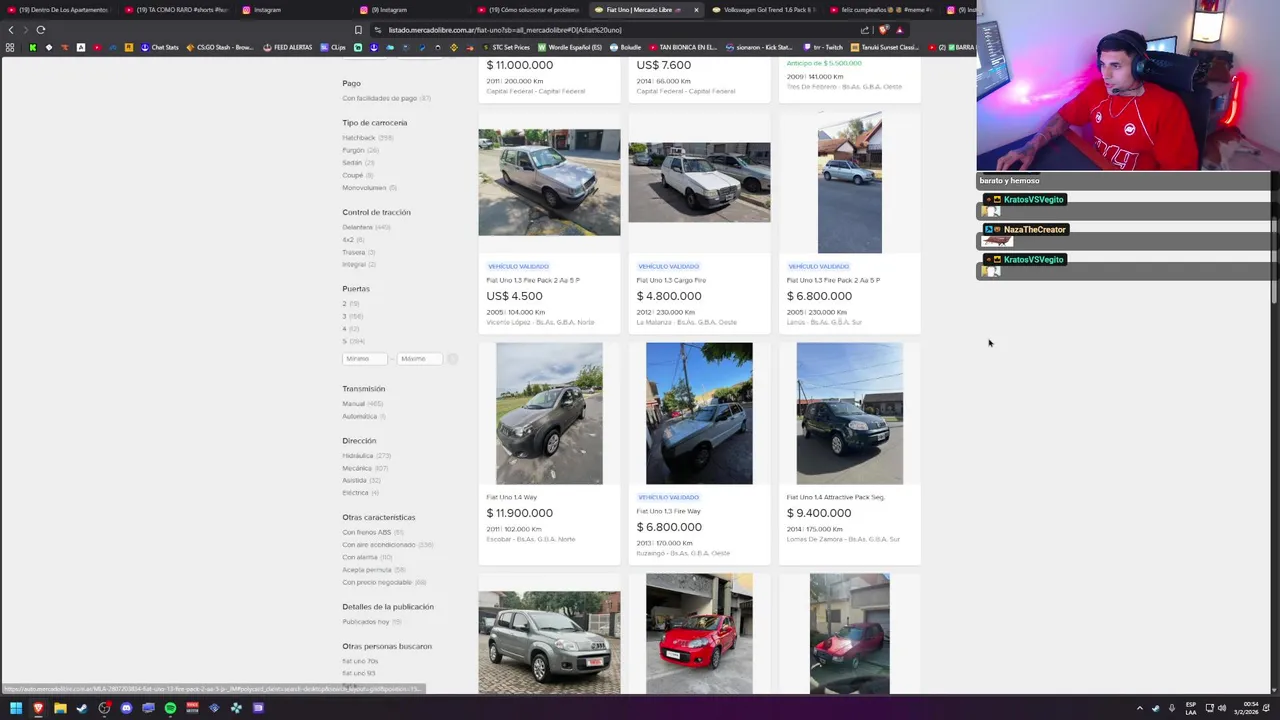Filter body type by Coupé
This screenshot has height=720, width=1280.
(357, 175)
